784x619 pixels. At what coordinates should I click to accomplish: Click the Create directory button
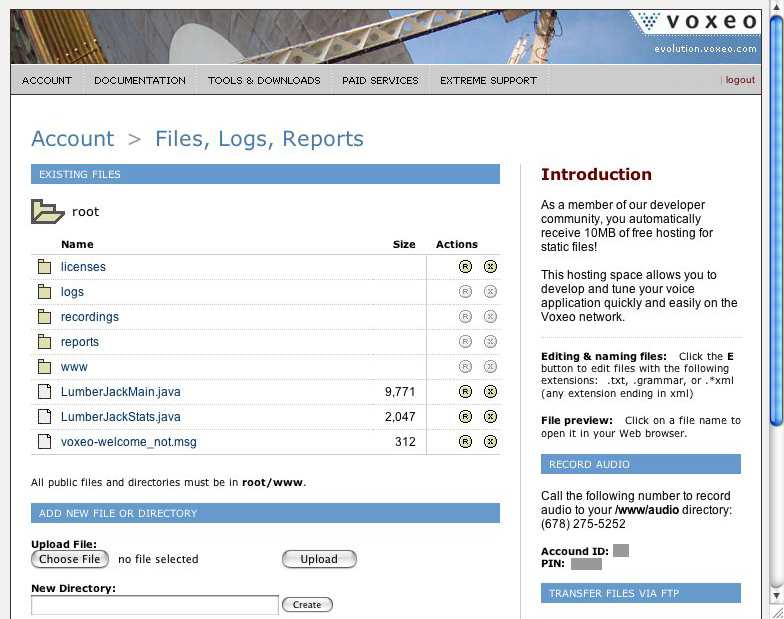[x=307, y=604]
